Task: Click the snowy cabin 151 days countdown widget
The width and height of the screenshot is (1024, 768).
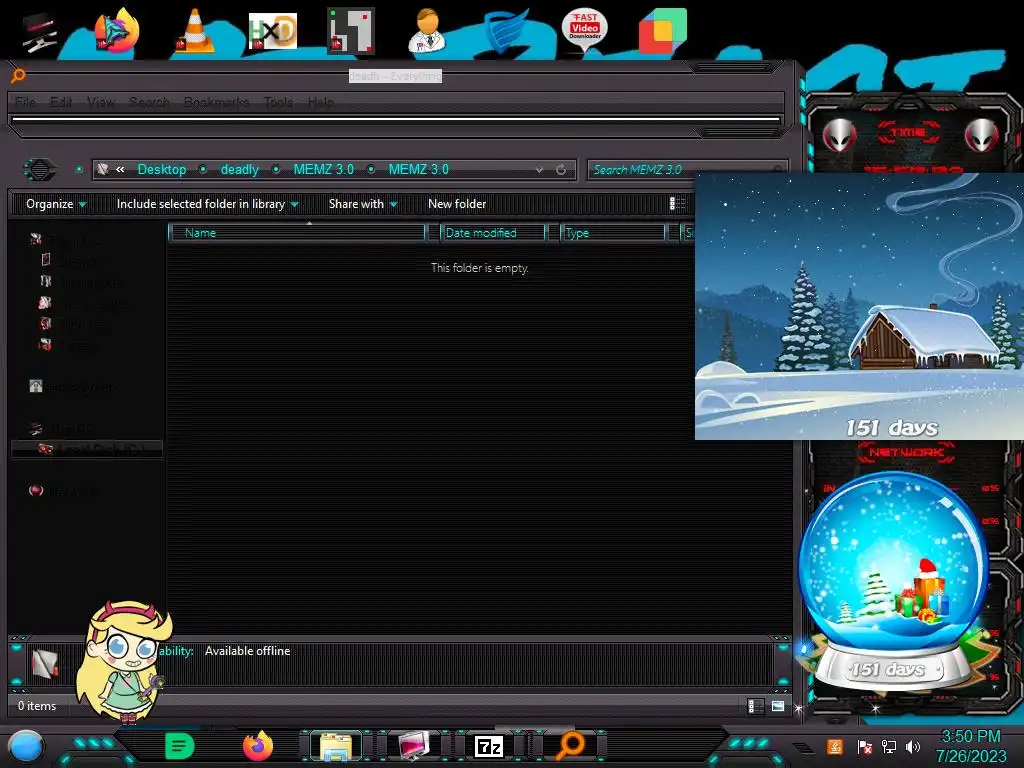Action: (859, 306)
